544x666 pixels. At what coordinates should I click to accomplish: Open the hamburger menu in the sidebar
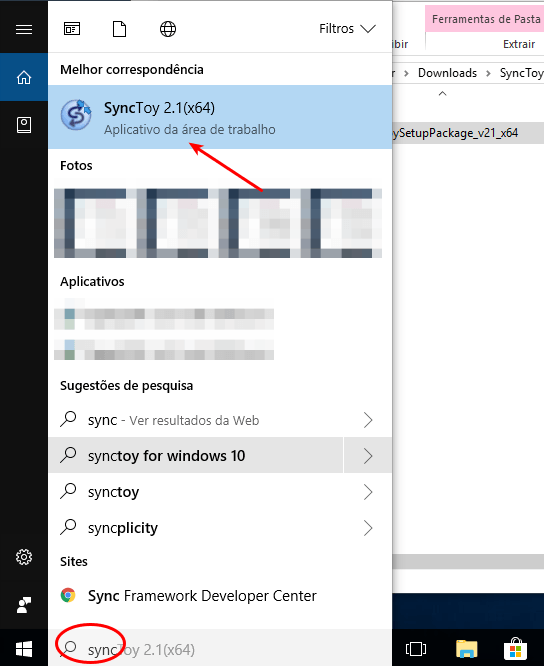point(24,29)
